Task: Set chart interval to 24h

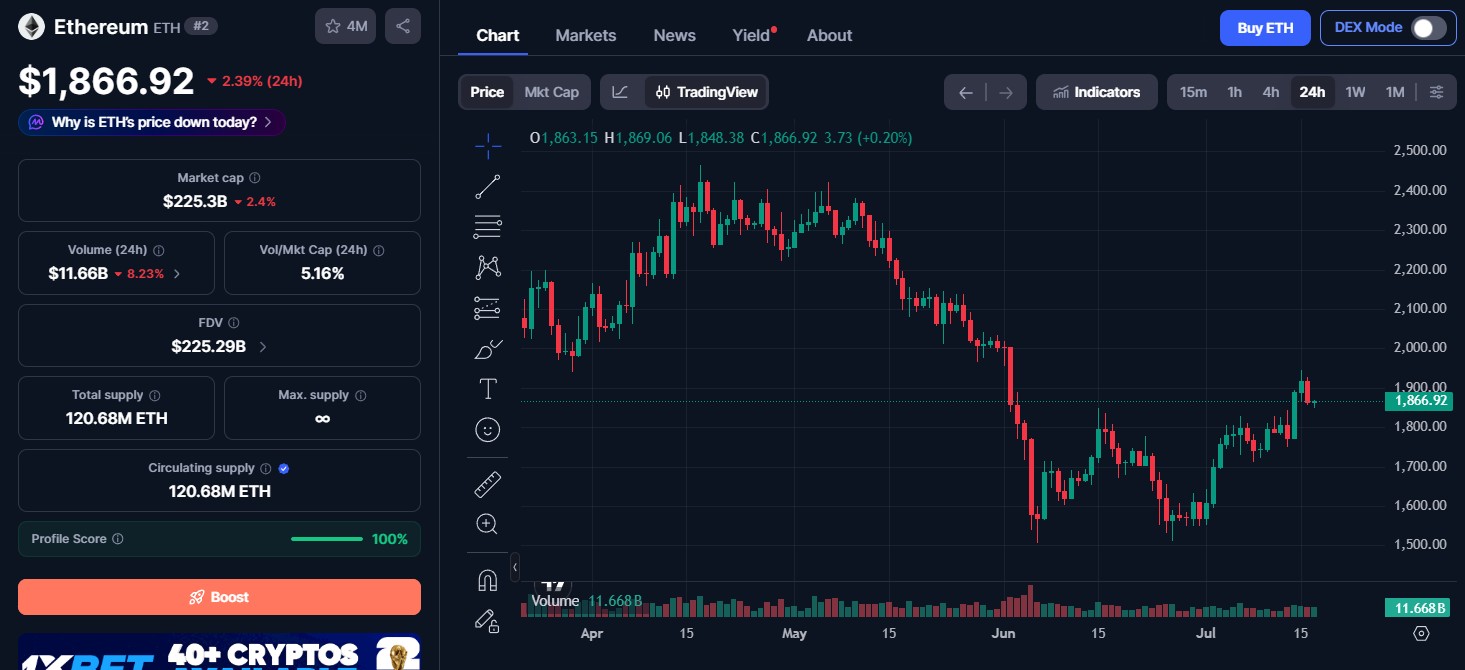Action: click(x=1312, y=92)
